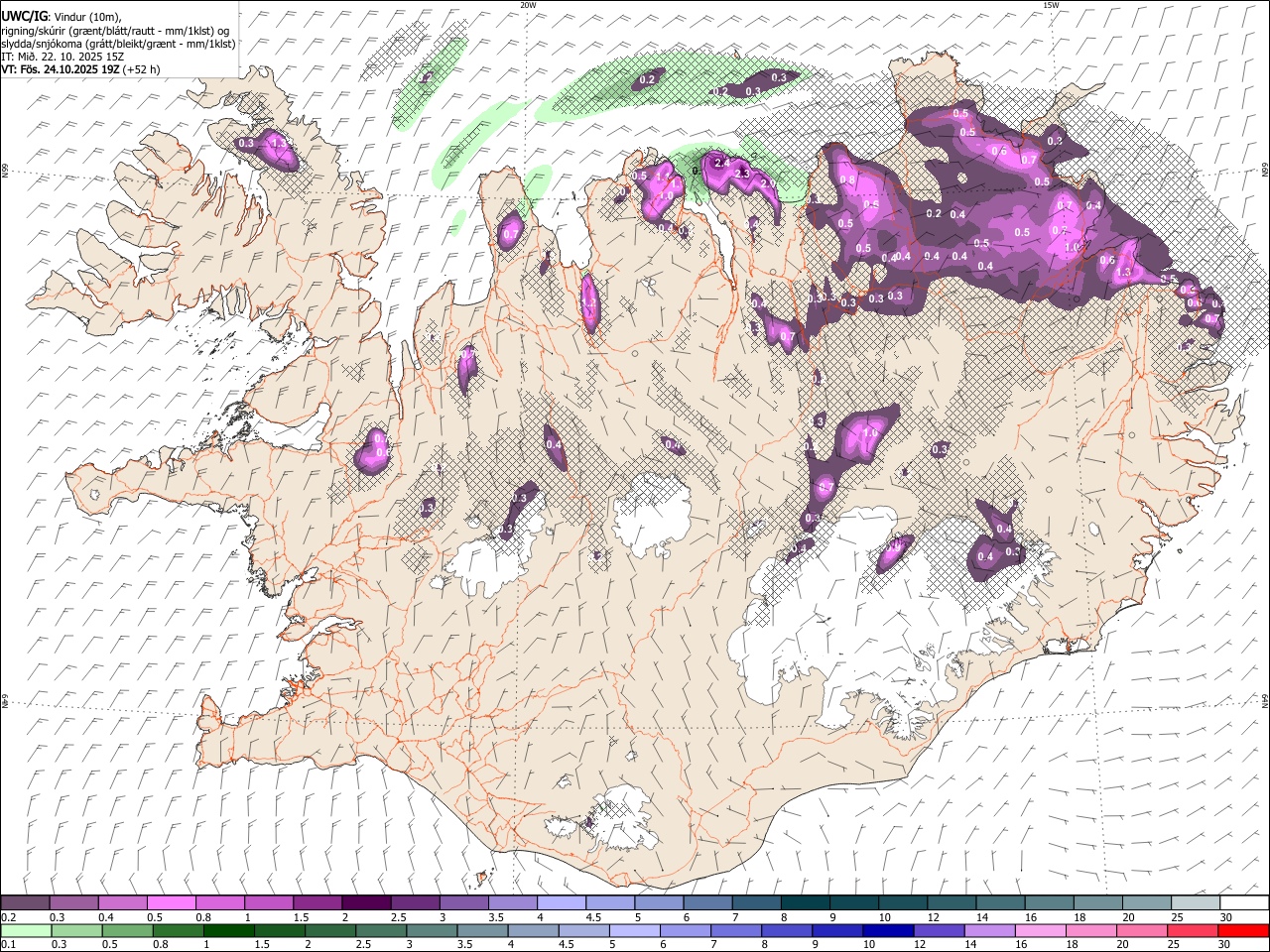Click deep blue lower swatch between 10 and 12

pyautogui.click(x=888, y=930)
